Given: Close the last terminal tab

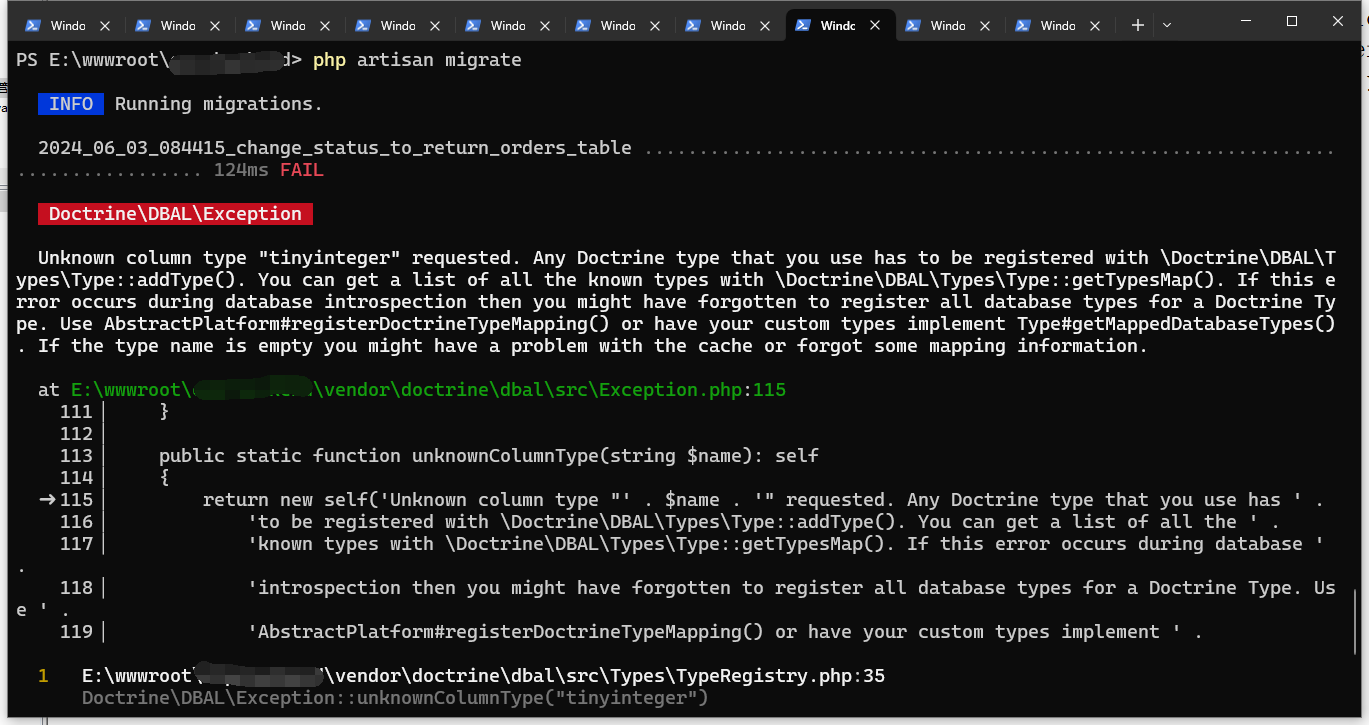Looking at the screenshot, I should pyautogui.click(x=1095, y=26).
